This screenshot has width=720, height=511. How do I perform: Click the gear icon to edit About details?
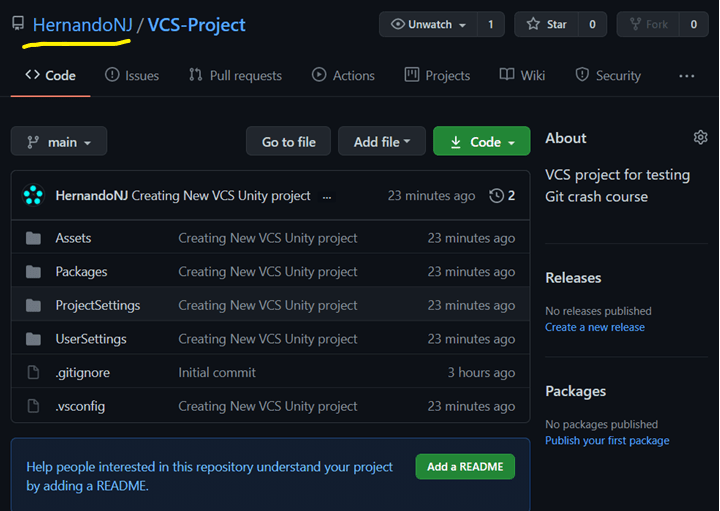point(700,137)
